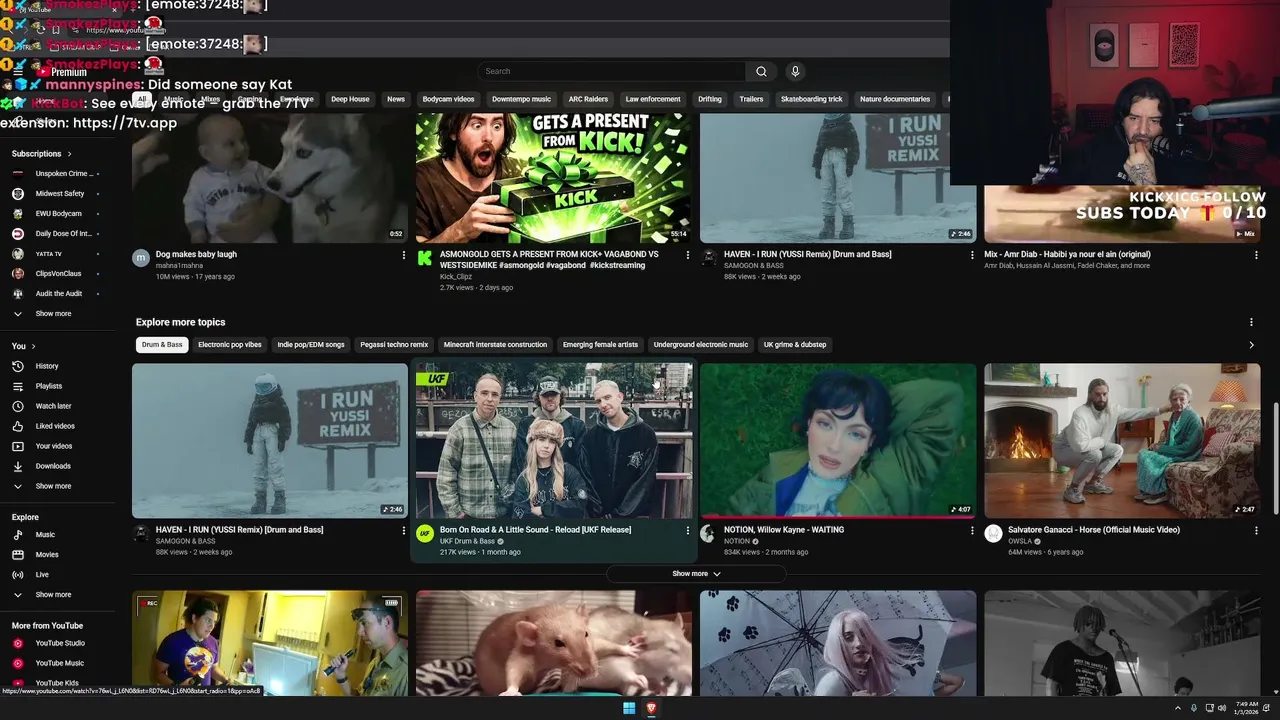
Task: Select Emerging female artists topic chip
Action: 600,345
